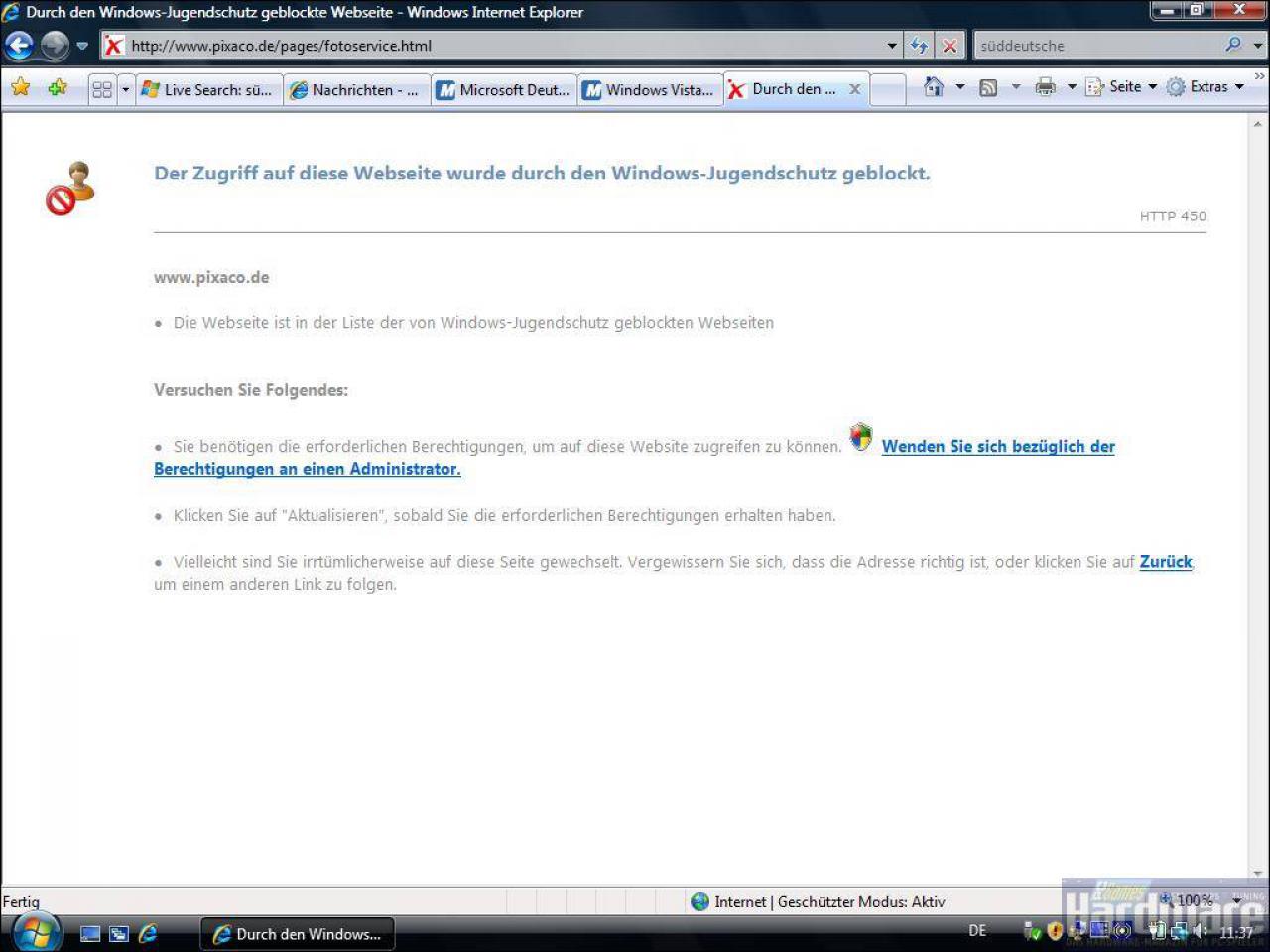Launch Internet Explorer from quick launch

coord(148,933)
